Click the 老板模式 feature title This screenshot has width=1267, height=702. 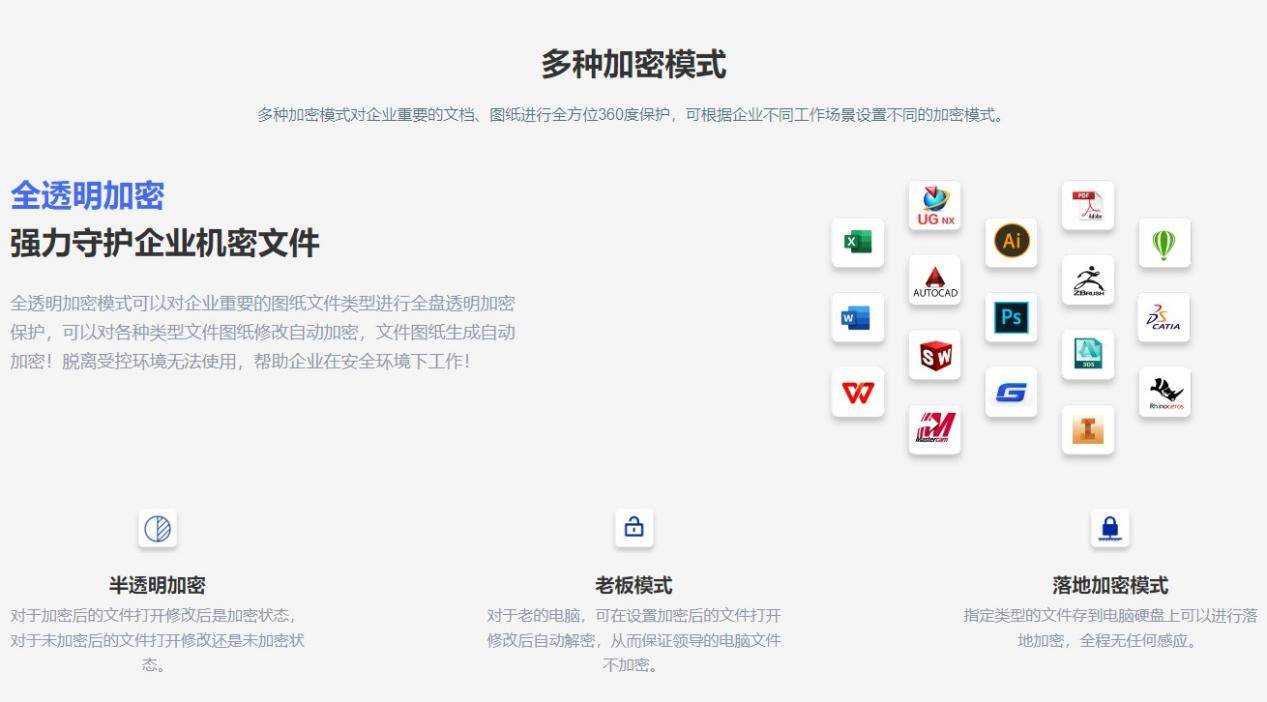(x=634, y=586)
